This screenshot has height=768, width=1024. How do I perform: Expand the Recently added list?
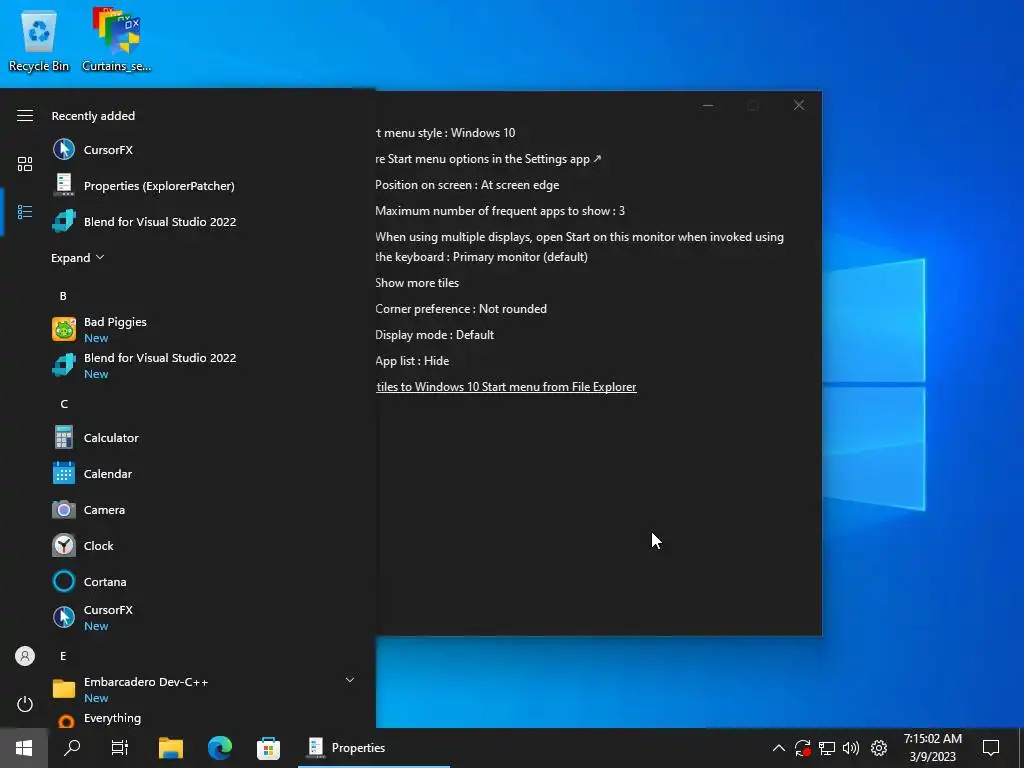(x=78, y=258)
